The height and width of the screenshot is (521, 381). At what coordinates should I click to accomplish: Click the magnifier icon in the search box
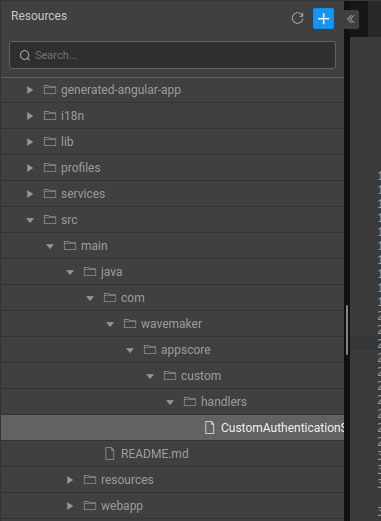point(25,55)
